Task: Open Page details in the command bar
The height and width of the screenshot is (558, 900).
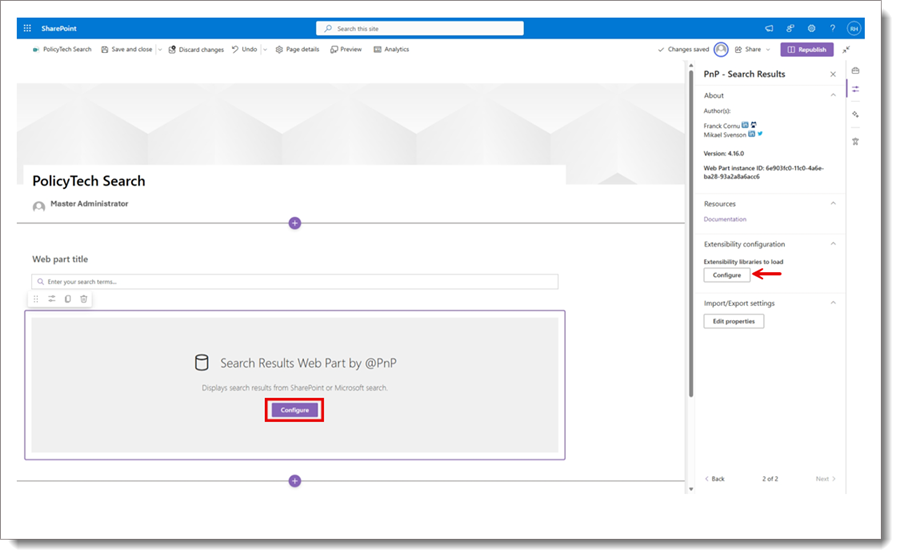Action: coord(297,49)
